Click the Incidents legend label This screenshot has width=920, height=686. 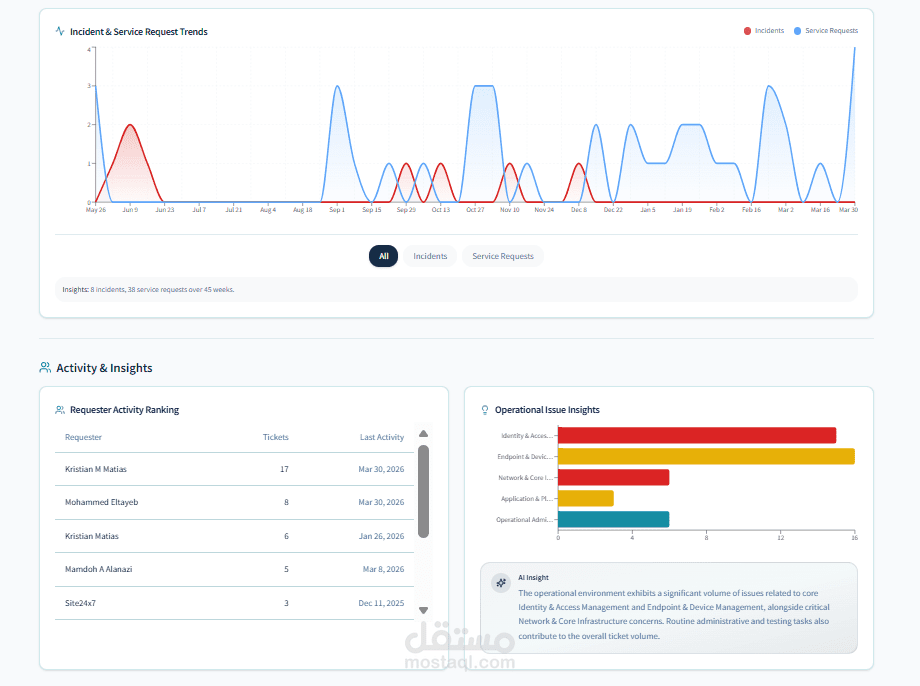pos(769,31)
